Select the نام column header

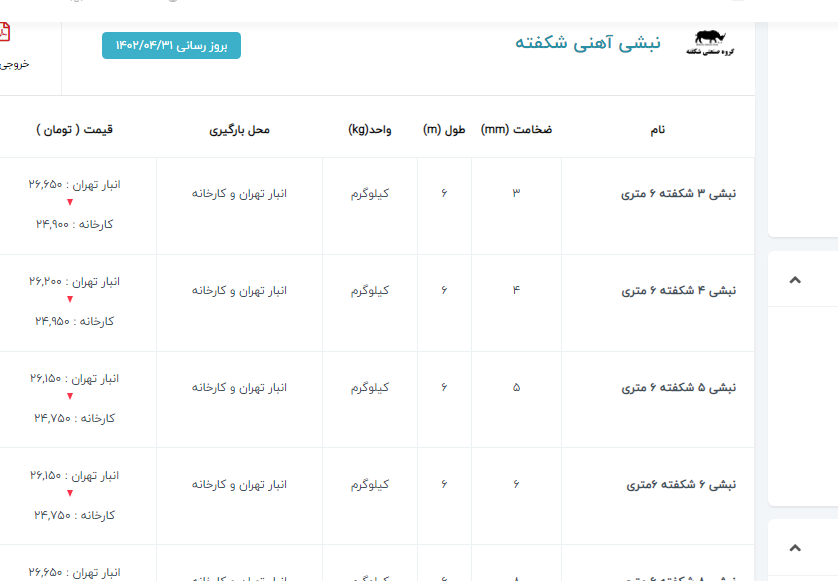657,130
